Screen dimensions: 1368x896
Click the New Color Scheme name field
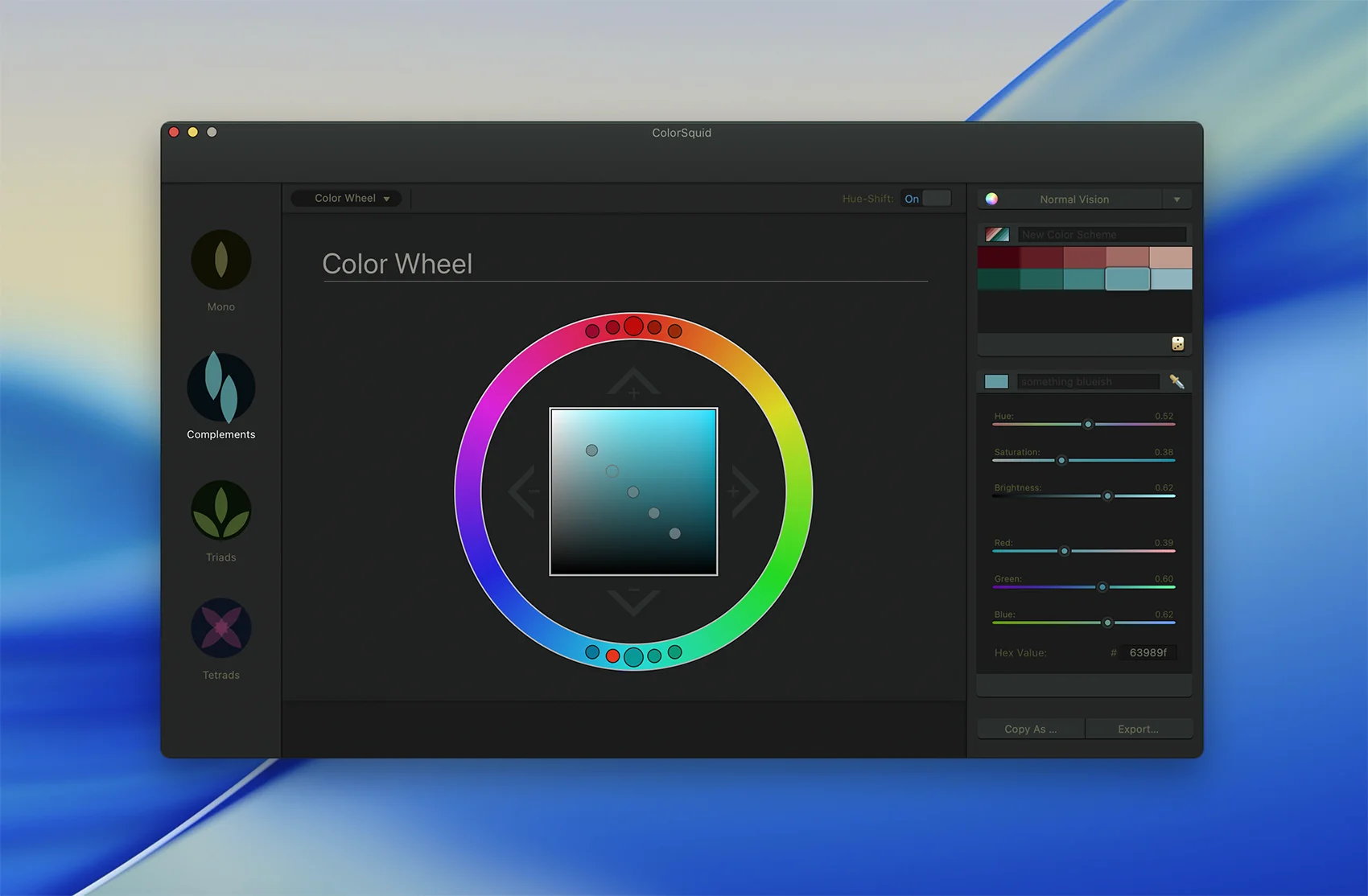pos(1101,235)
